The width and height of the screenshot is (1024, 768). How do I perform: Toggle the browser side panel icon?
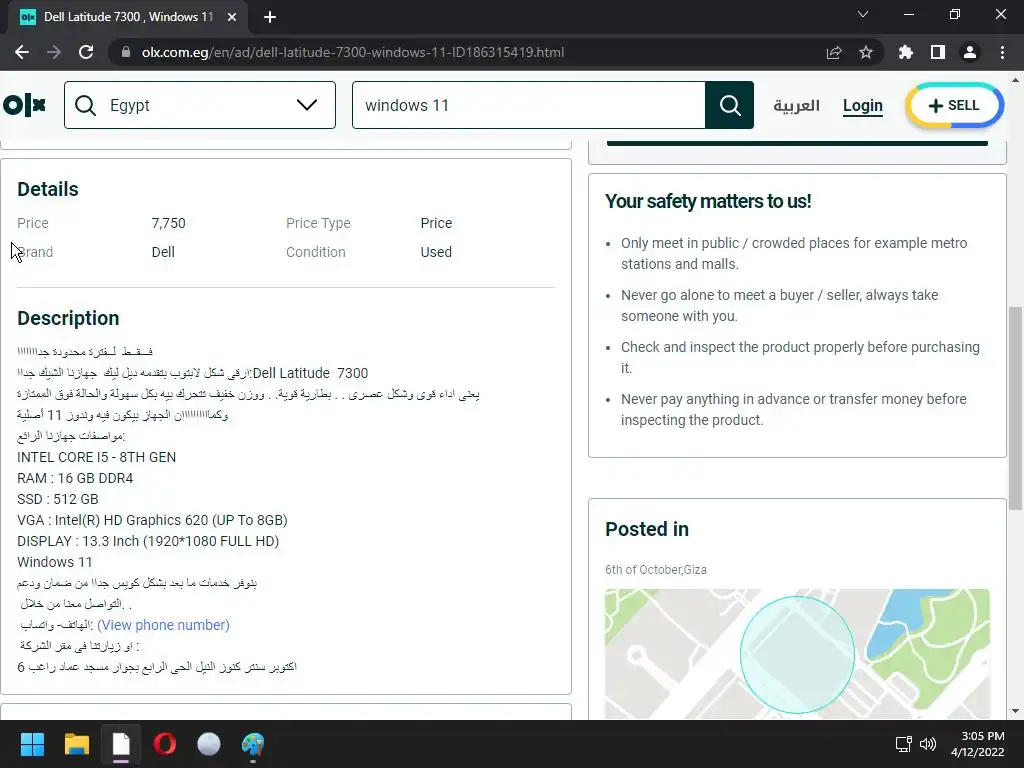pyautogui.click(x=938, y=52)
